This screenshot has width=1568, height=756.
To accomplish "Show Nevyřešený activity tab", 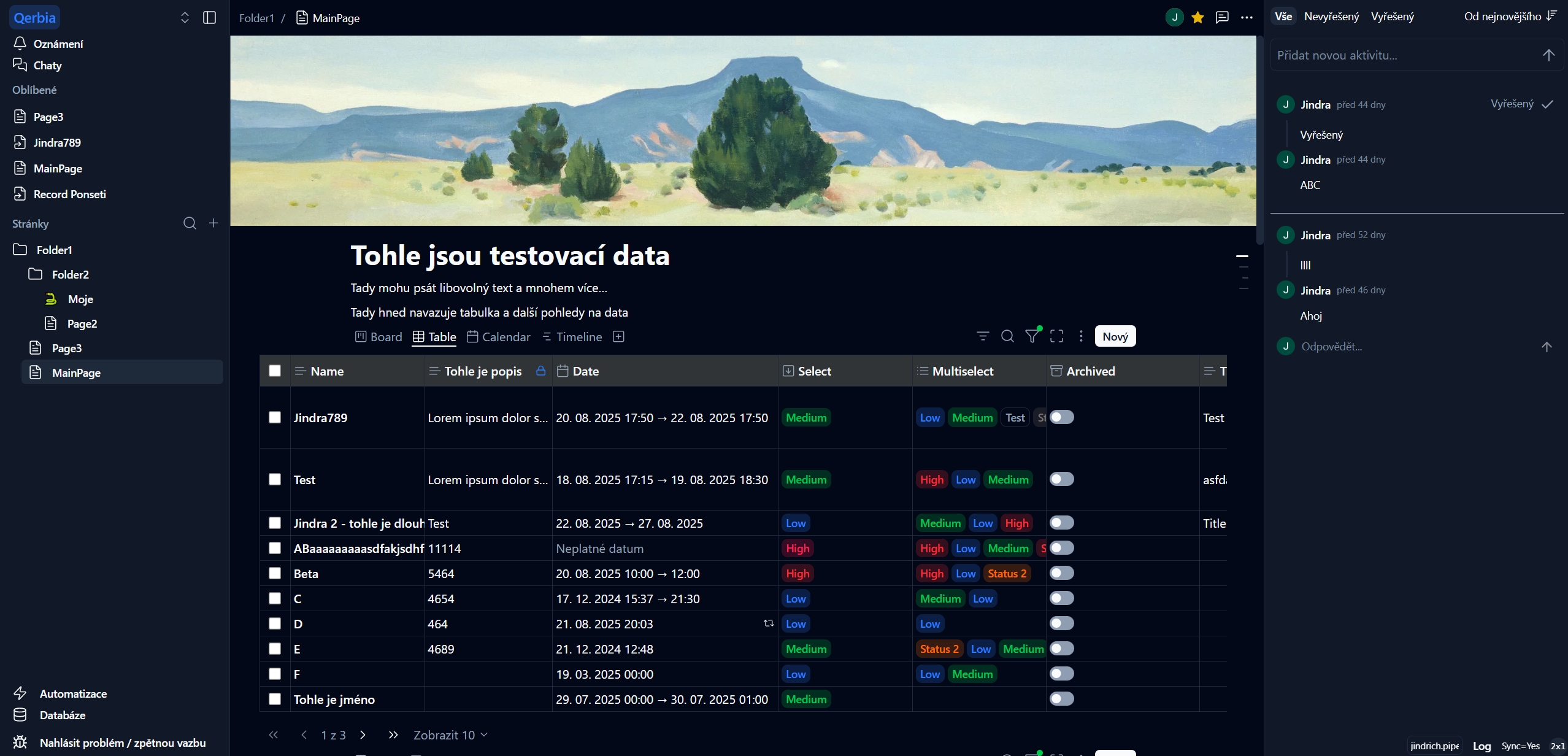I will 1331,17.
